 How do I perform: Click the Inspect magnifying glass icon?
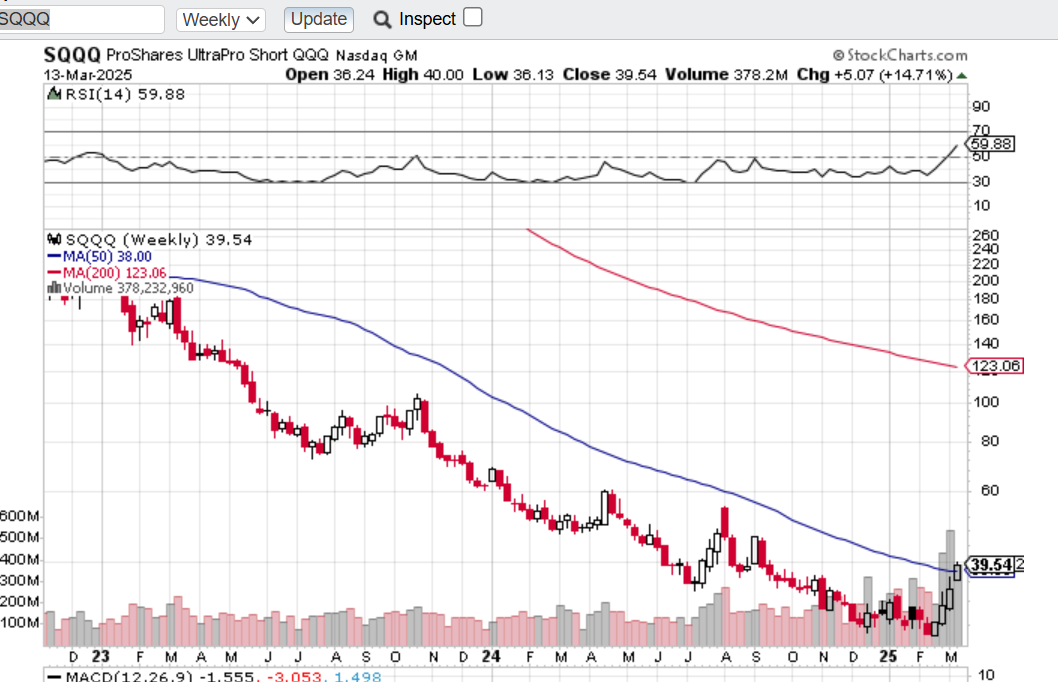tap(382, 19)
